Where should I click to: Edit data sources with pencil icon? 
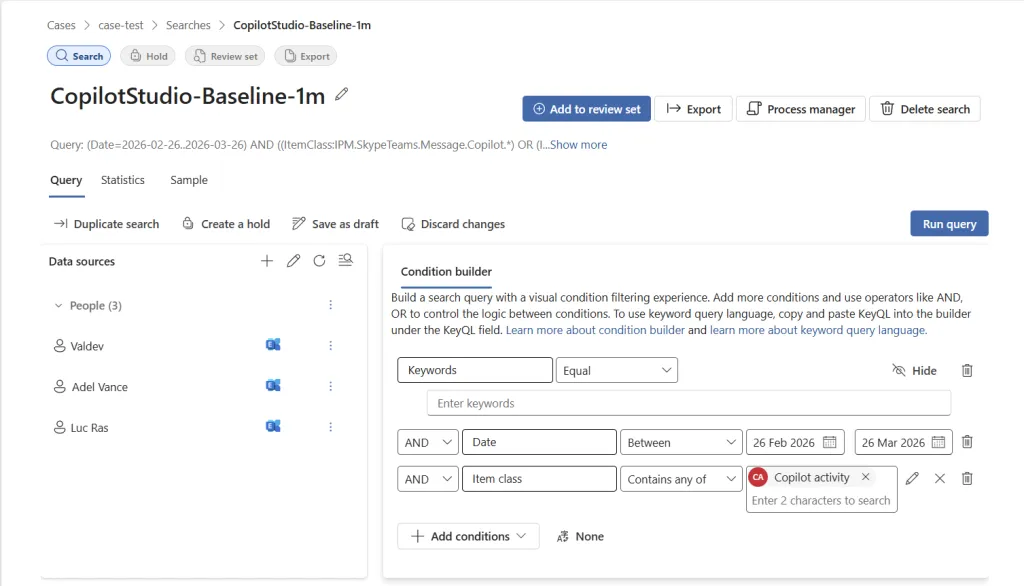pyautogui.click(x=293, y=261)
